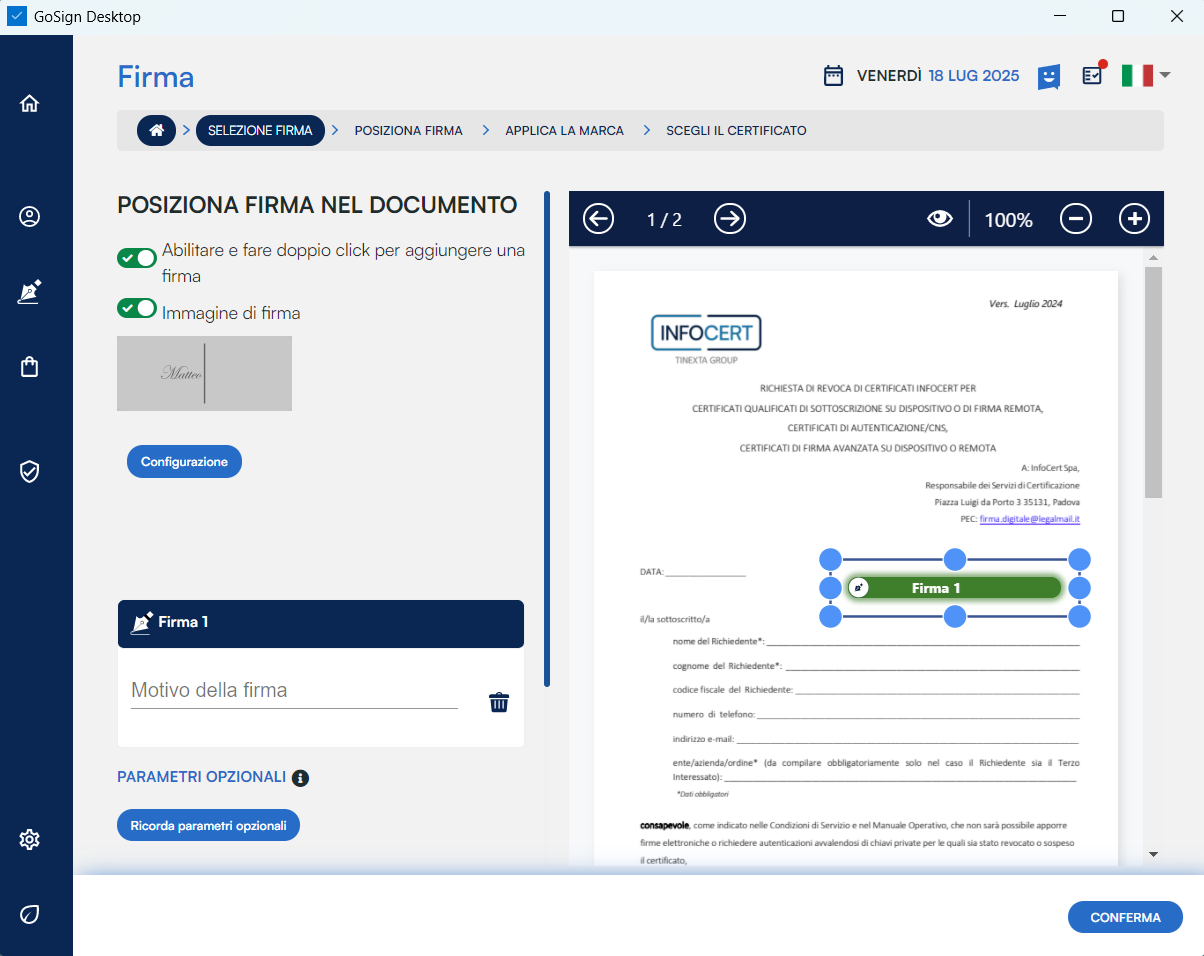Toggle document preview eye icon

[940, 219]
